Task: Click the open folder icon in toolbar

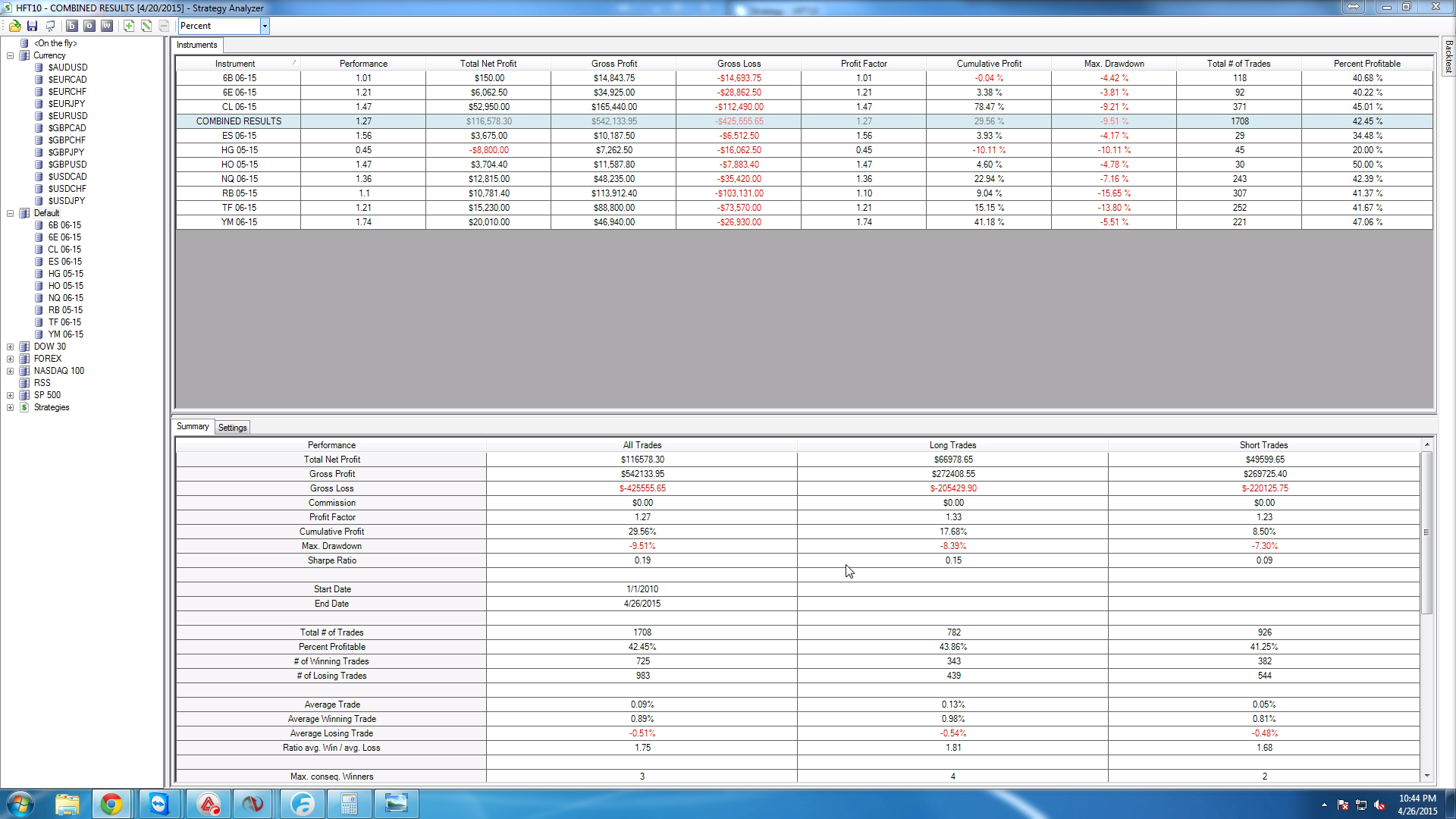Action: 14,26
